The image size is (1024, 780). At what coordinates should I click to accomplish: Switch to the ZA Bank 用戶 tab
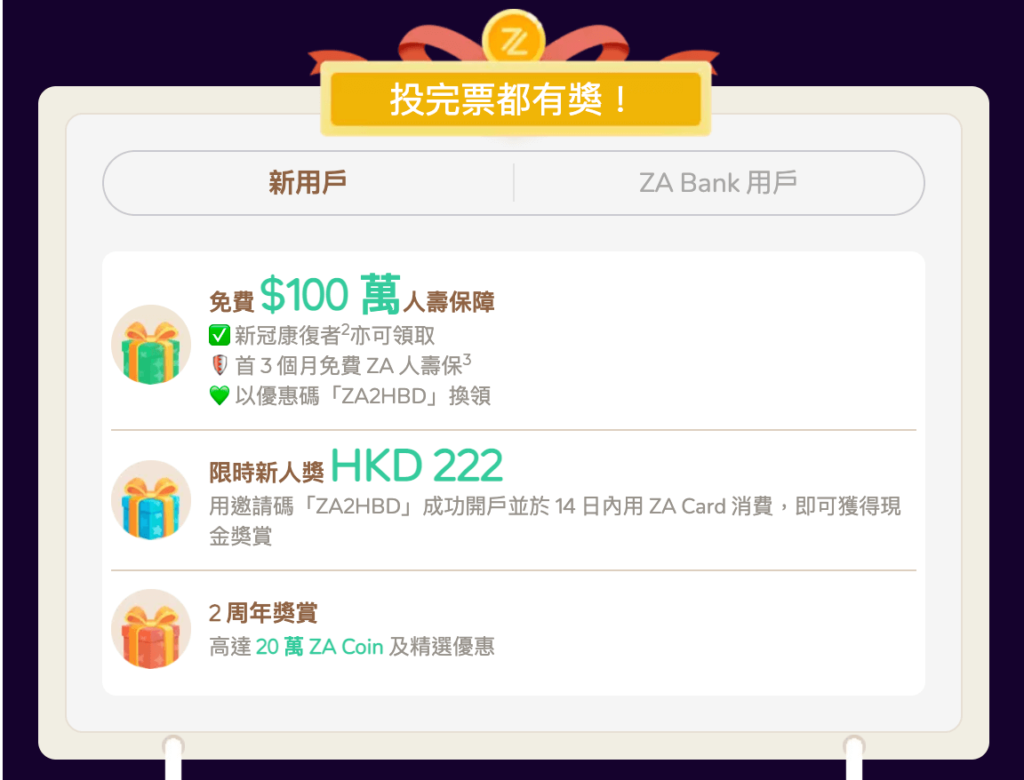[718, 183]
